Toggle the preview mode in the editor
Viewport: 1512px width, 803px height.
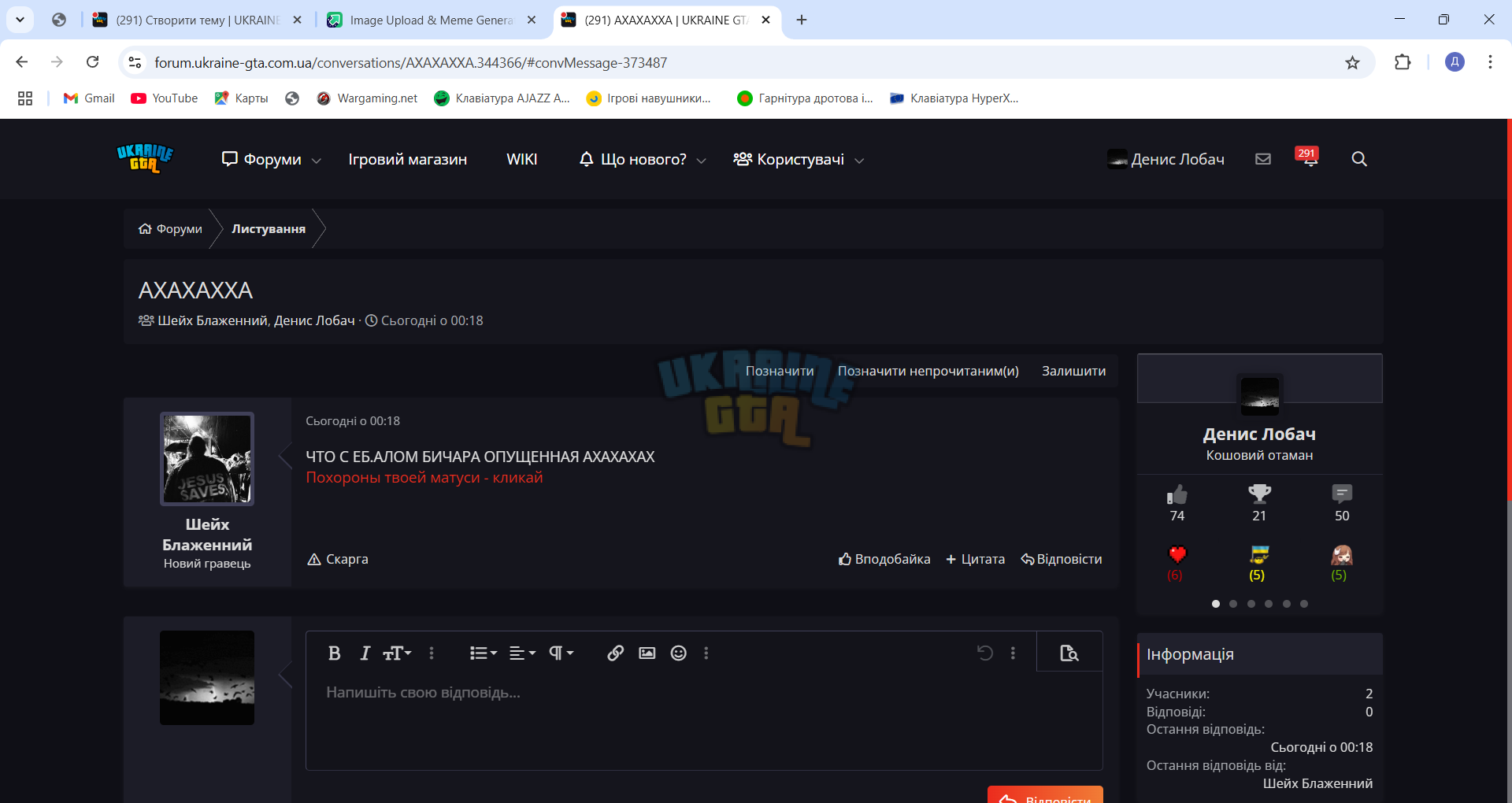pyautogui.click(x=1069, y=653)
